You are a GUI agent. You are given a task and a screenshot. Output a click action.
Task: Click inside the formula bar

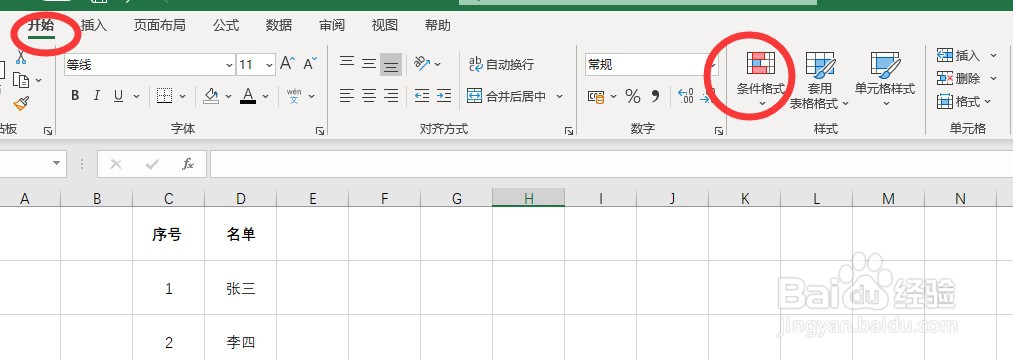[x=611, y=164]
